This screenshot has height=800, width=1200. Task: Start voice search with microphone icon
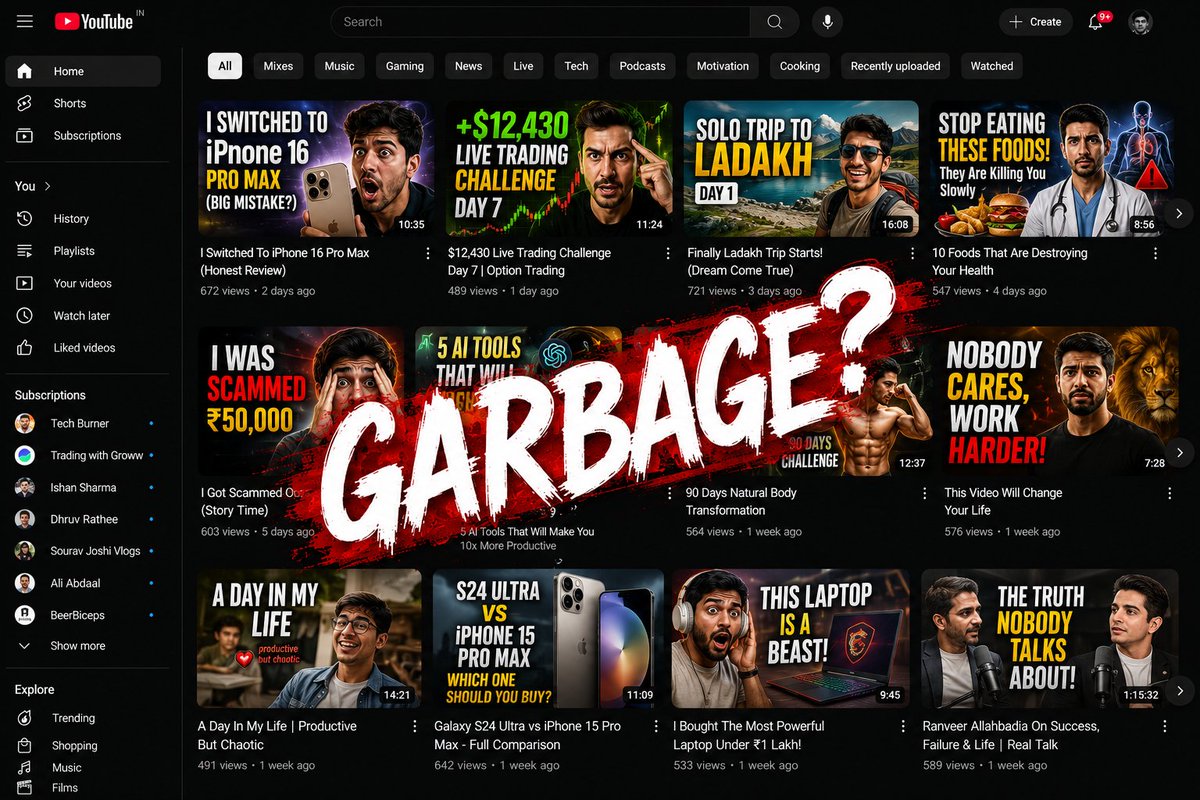(x=827, y=22)
